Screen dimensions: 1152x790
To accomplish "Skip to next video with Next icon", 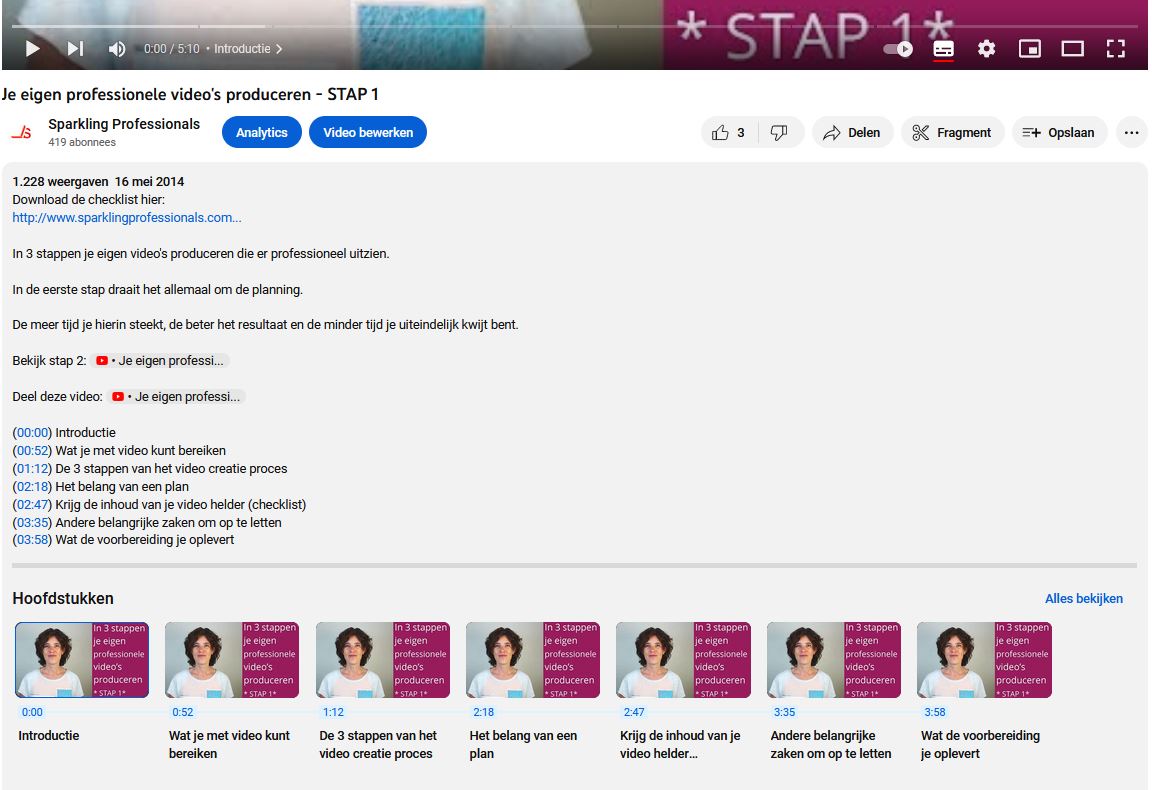I will [x=75, y=48].
